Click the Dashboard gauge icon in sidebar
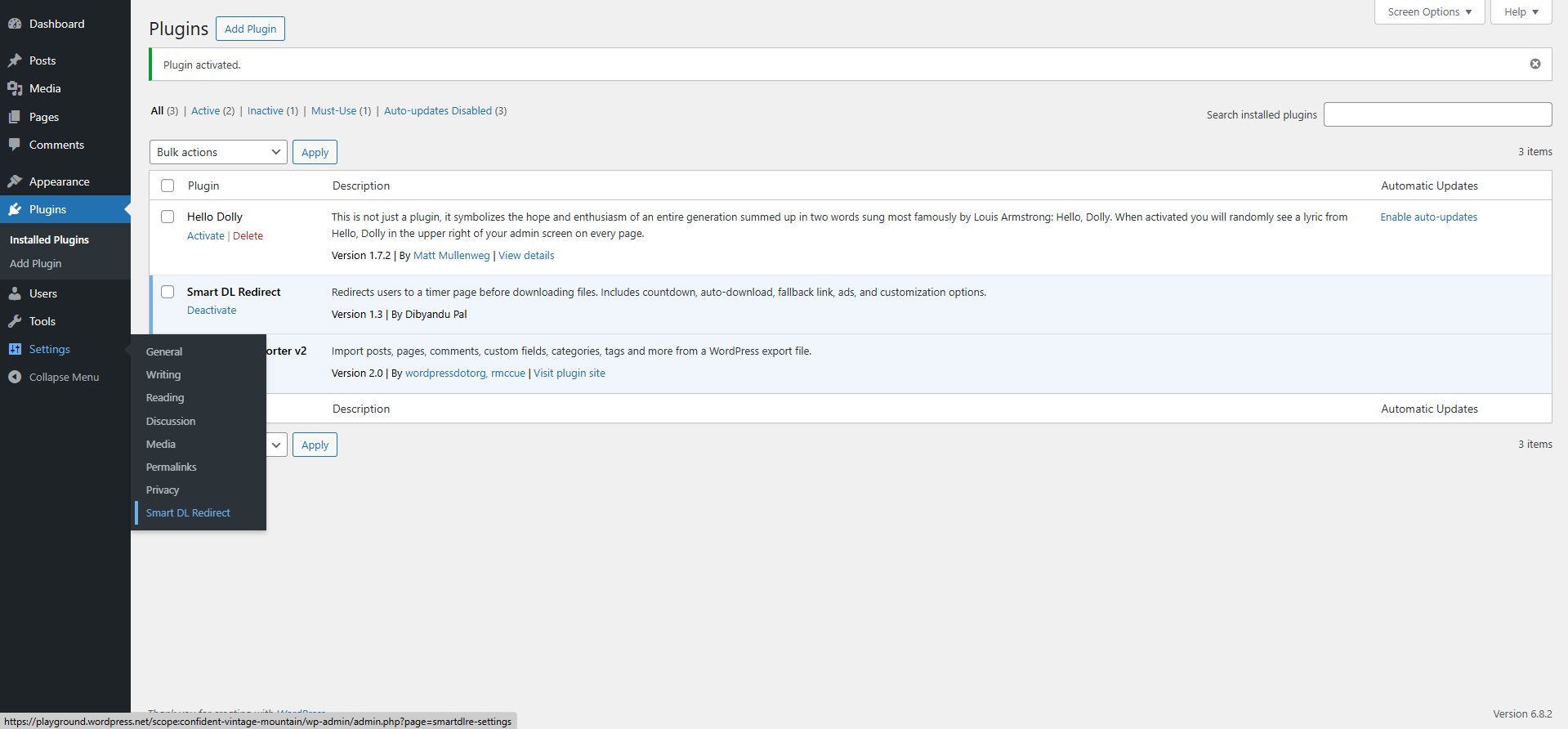The width and height of the screenshot is (1568, 729). (x=15, y=24)
